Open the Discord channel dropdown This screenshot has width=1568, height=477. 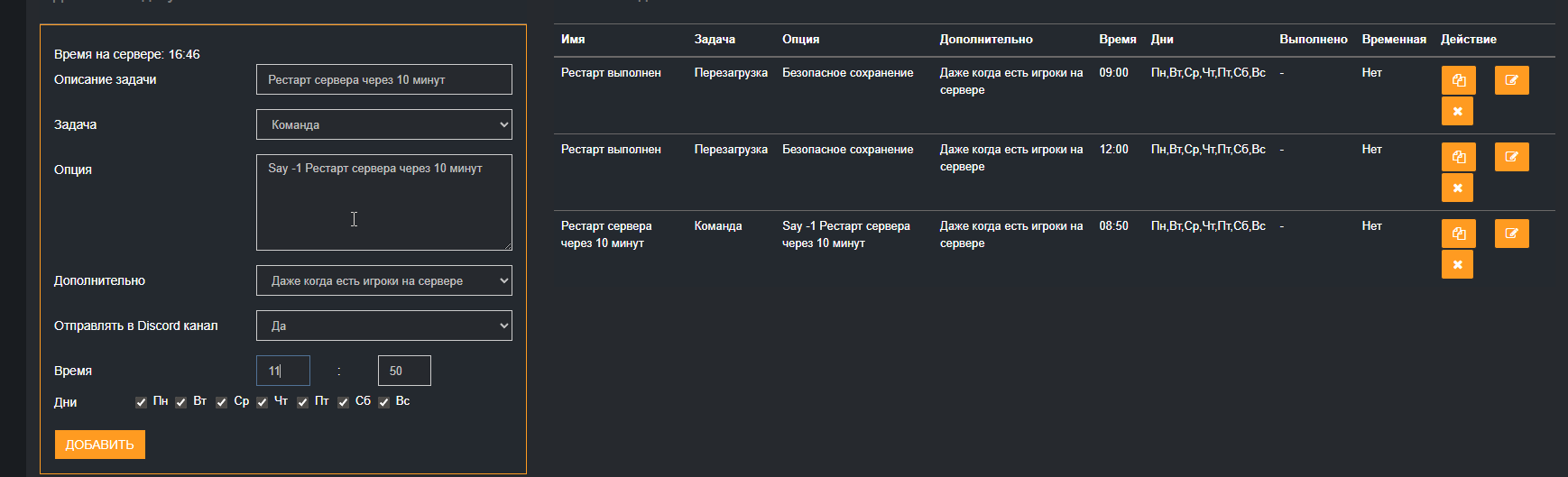point(383,326)
